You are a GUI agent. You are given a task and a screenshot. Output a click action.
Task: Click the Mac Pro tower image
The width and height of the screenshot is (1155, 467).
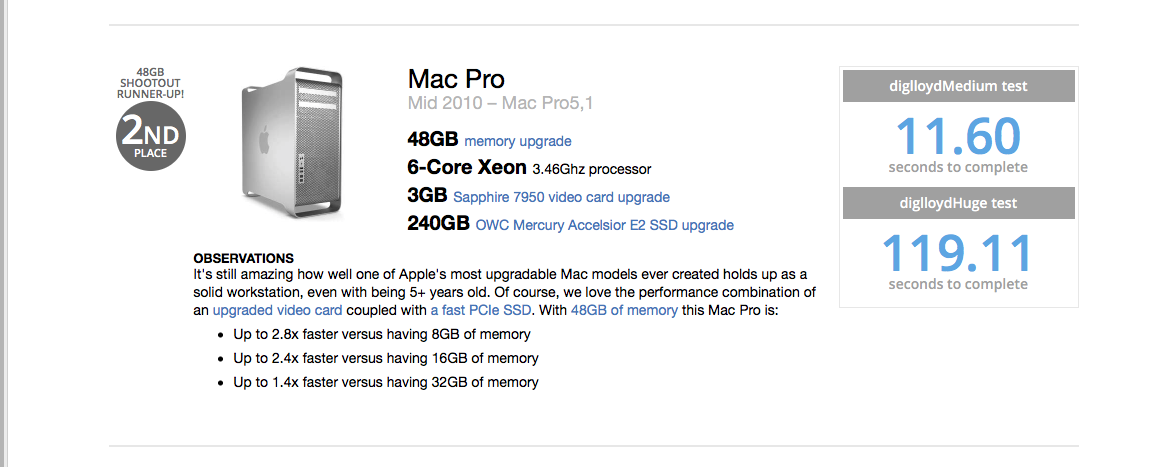click(292, 142)
